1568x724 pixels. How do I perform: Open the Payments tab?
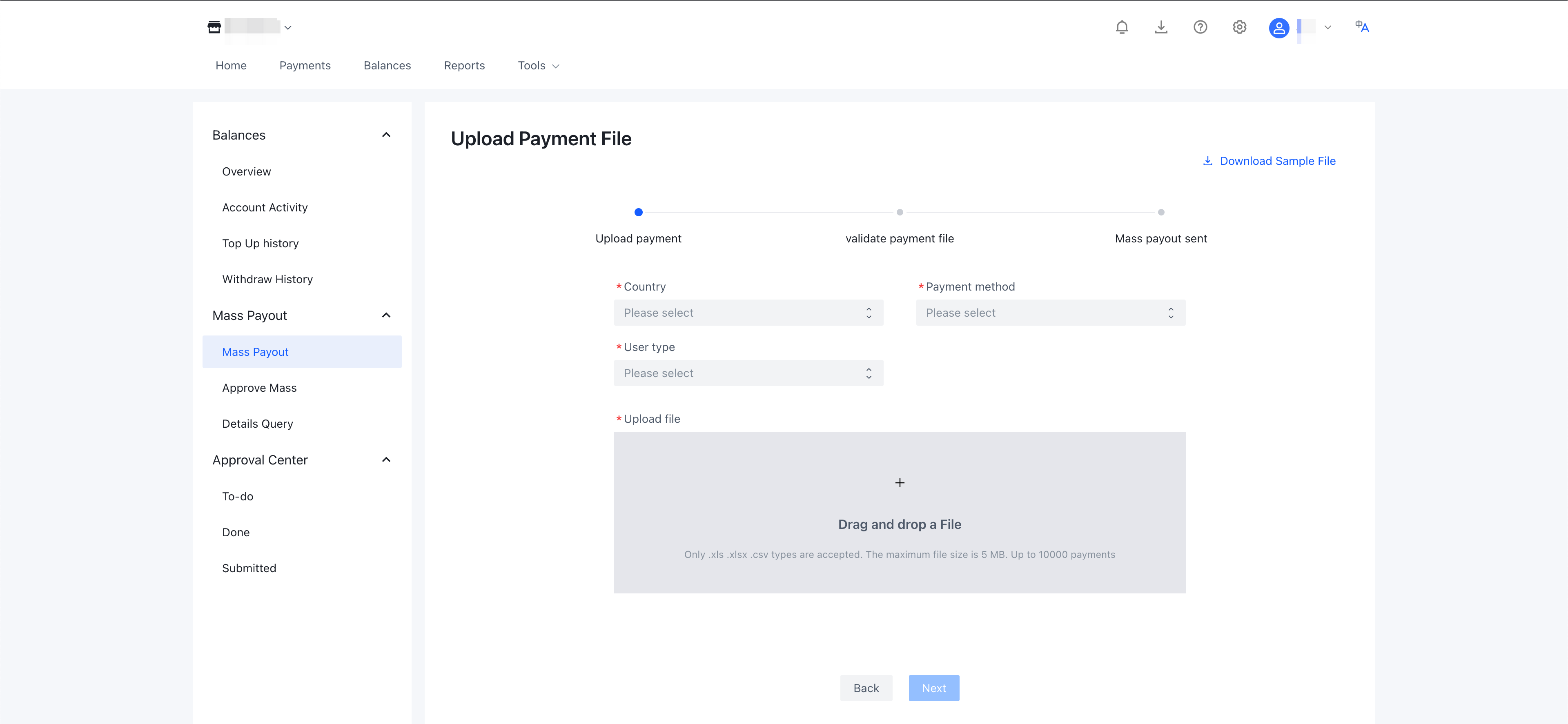pyautogui.click(x=305, y=66)
